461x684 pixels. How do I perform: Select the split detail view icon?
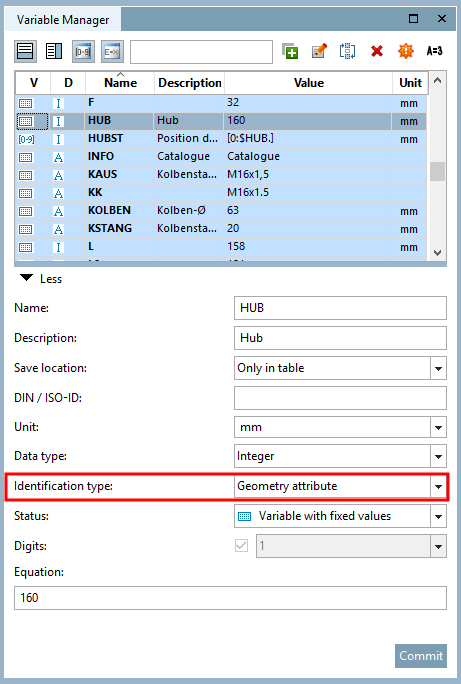tap(54, 51)
